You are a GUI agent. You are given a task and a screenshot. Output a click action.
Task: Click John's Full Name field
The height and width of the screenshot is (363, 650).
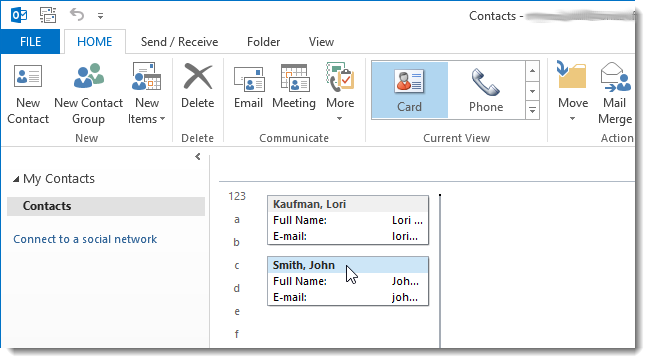tap(348, 281)
